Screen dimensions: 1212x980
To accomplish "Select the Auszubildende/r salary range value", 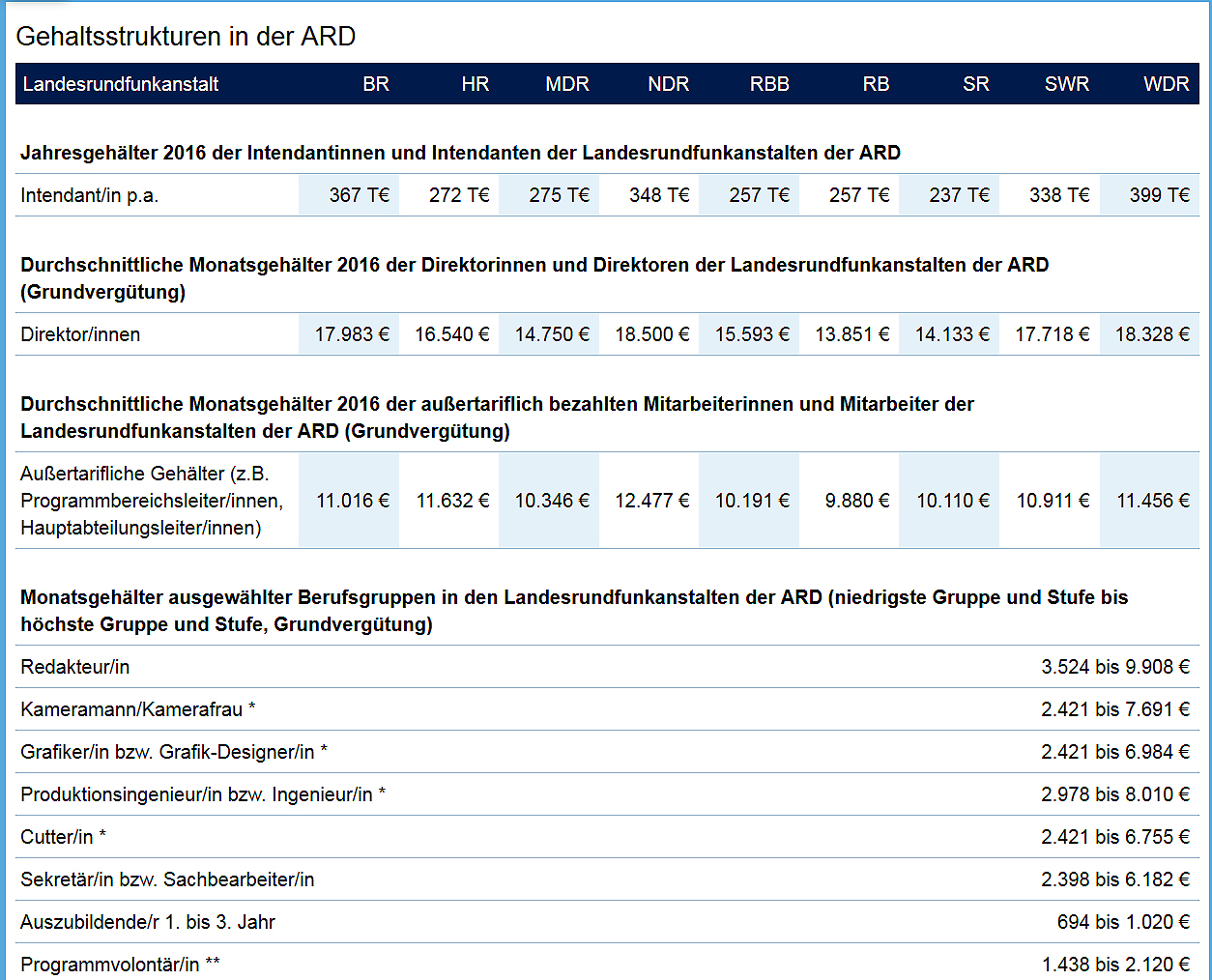I will 1122,922.
